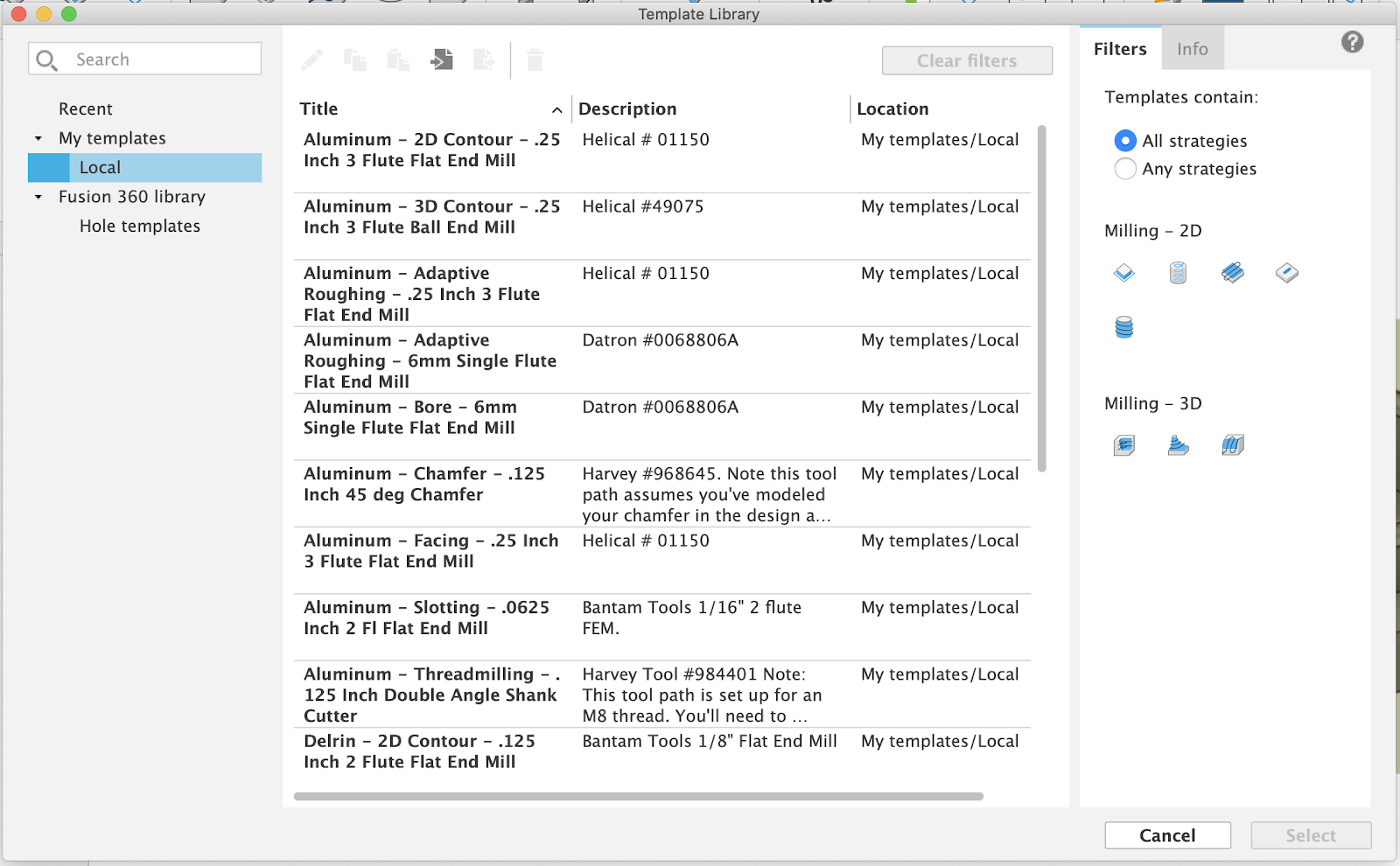This screenshot has width=1400, height=866.
Task: Click the Export template icon
Action: coord(484,59)
